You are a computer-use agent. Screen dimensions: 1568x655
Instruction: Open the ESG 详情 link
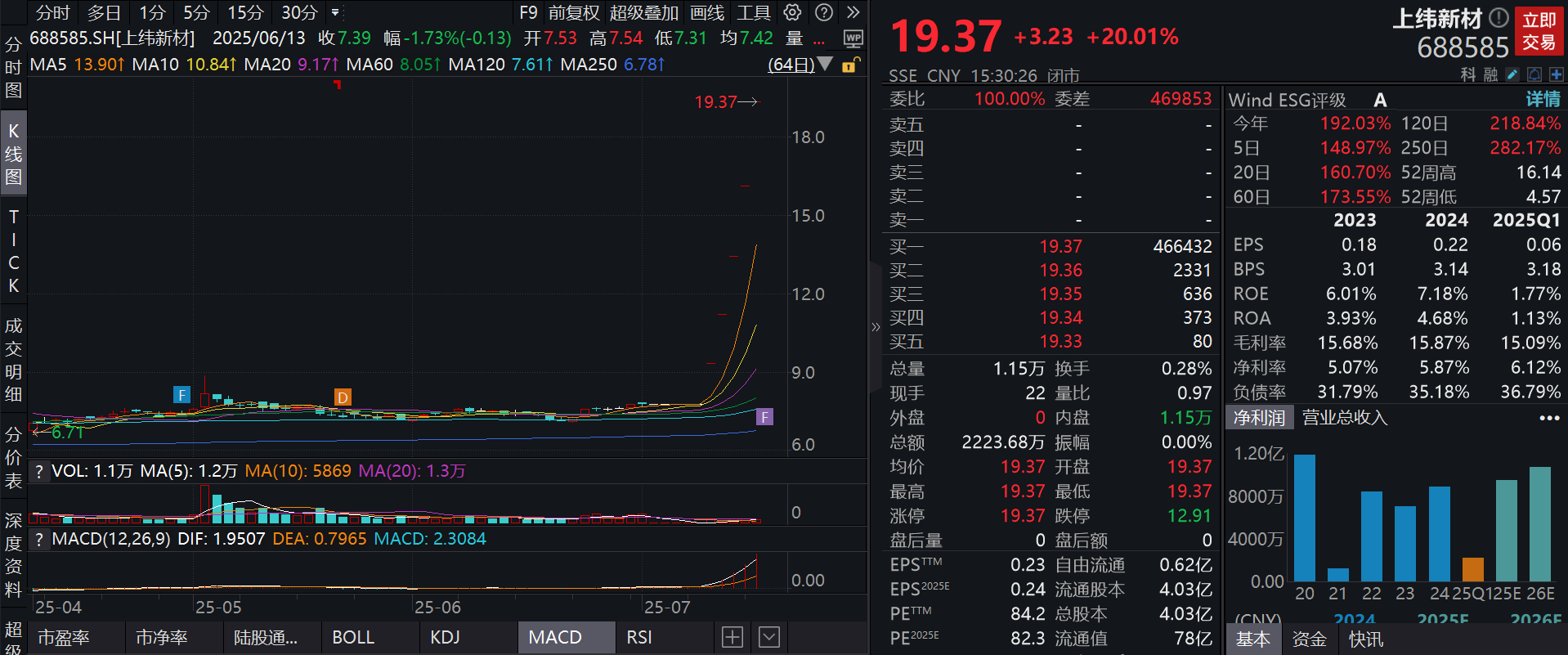point(1543,100)
